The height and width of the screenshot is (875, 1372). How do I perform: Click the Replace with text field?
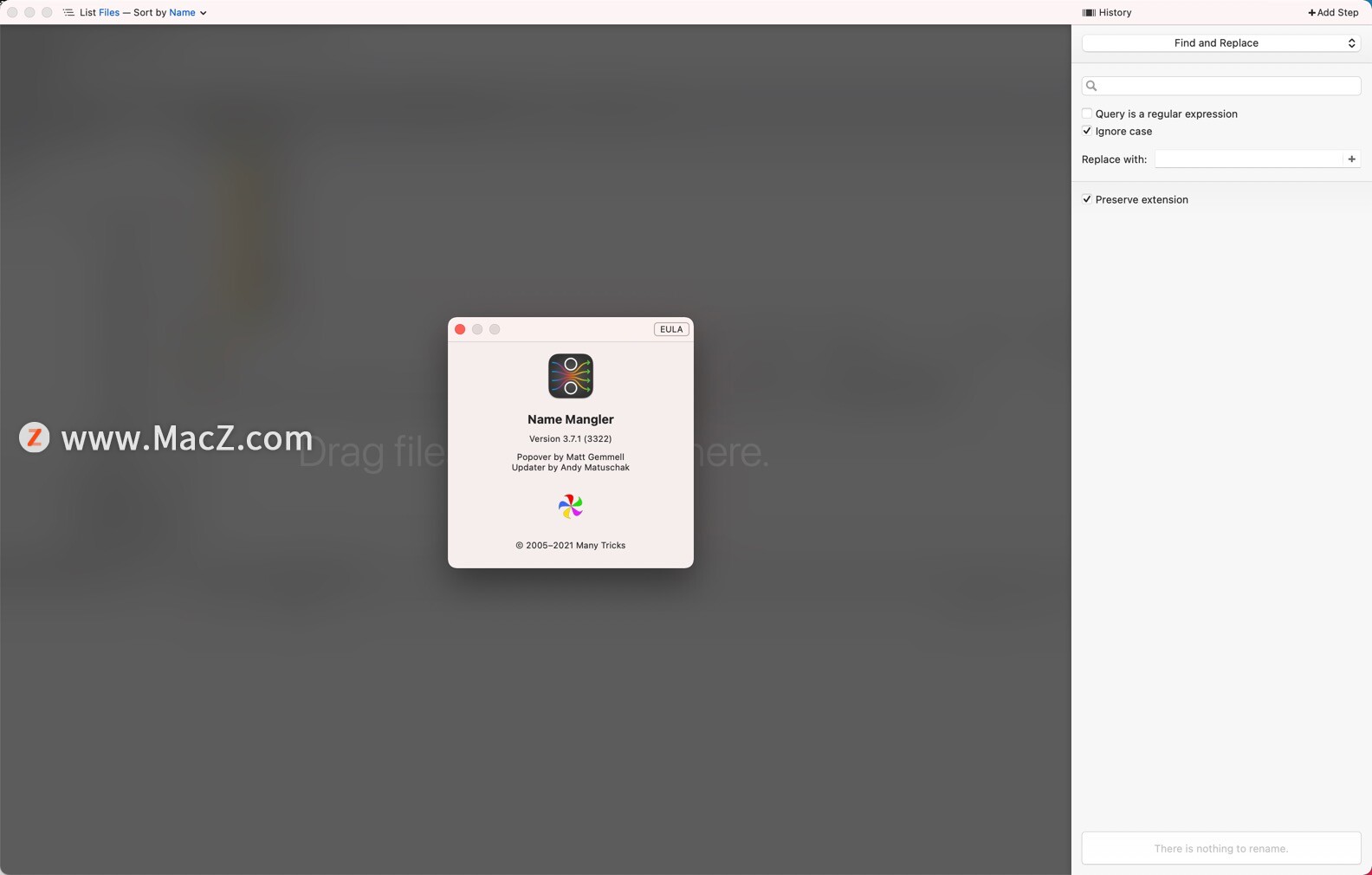1248,159
